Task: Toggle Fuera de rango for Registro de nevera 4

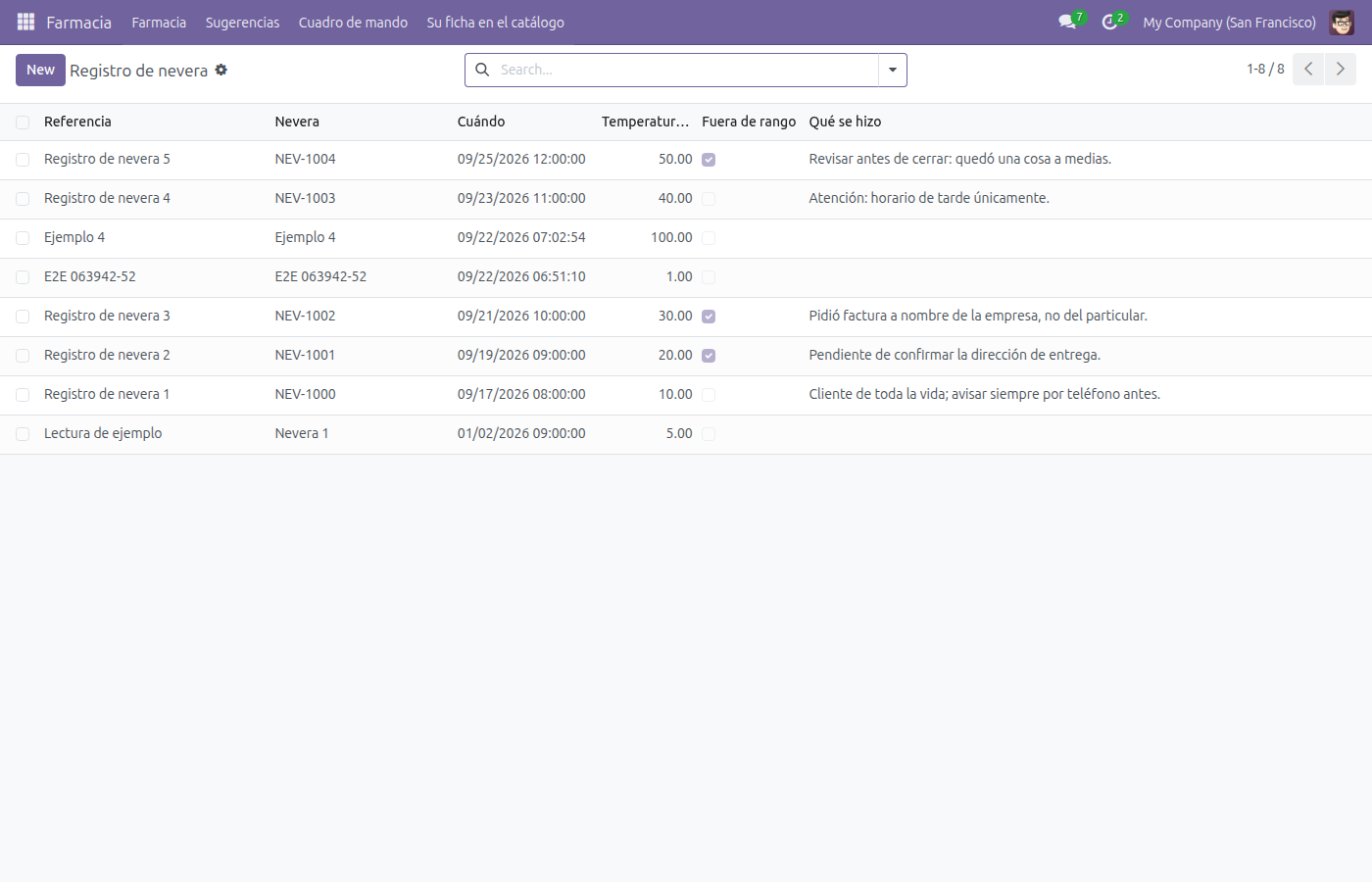Action: [x=709, y=199]
